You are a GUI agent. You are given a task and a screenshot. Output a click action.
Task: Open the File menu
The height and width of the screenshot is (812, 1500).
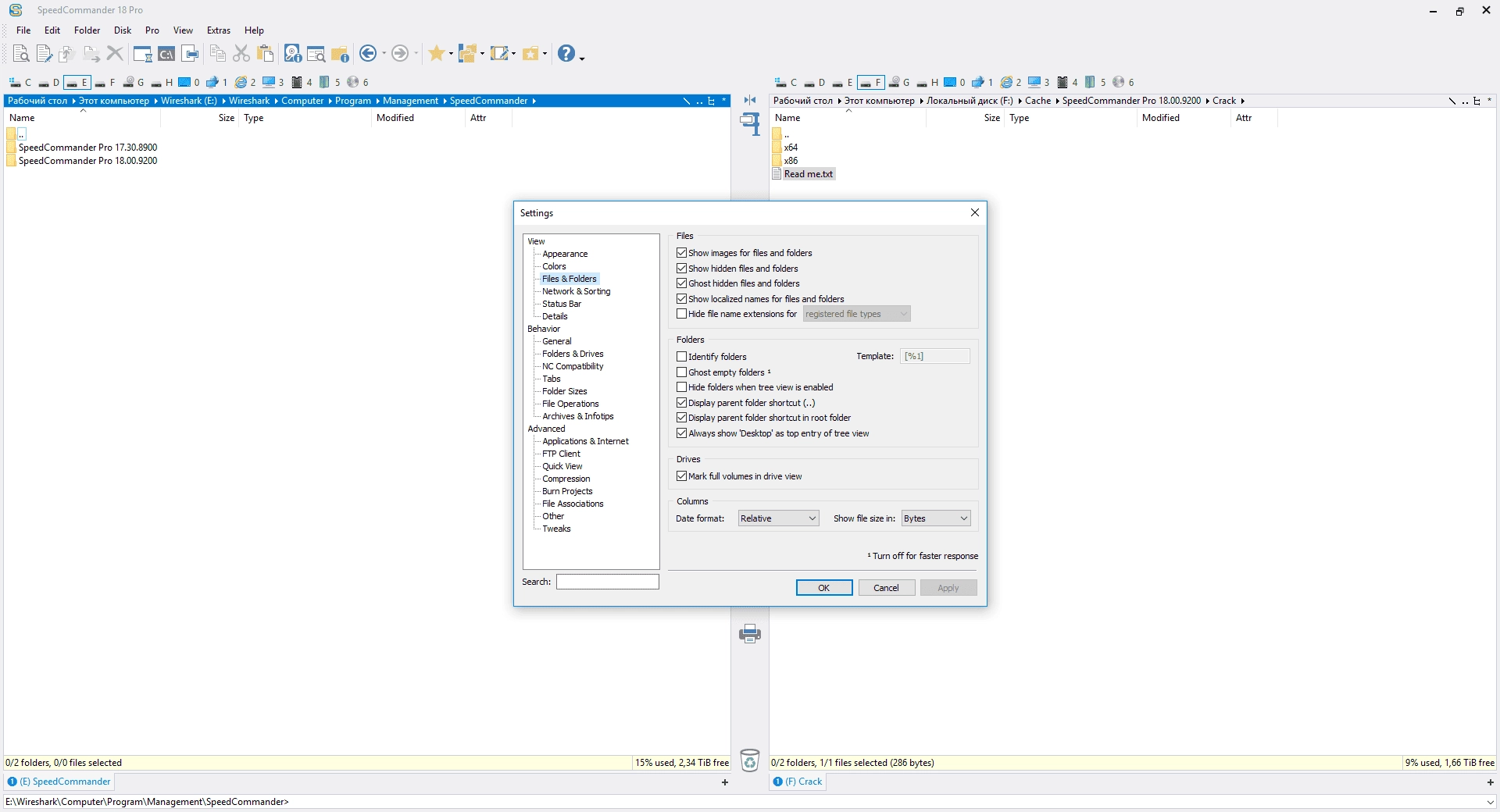23,30
